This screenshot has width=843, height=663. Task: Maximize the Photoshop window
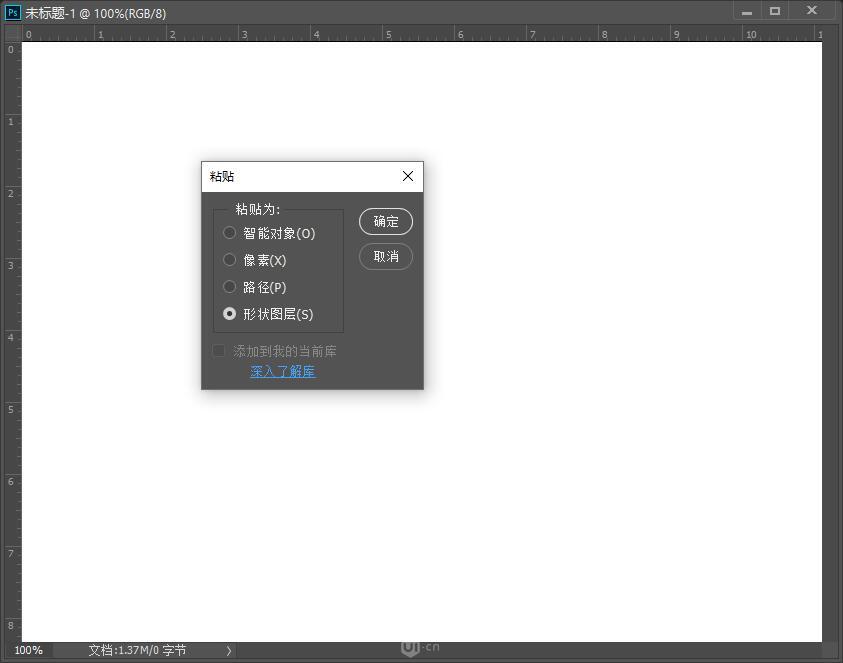coord(775,11)
